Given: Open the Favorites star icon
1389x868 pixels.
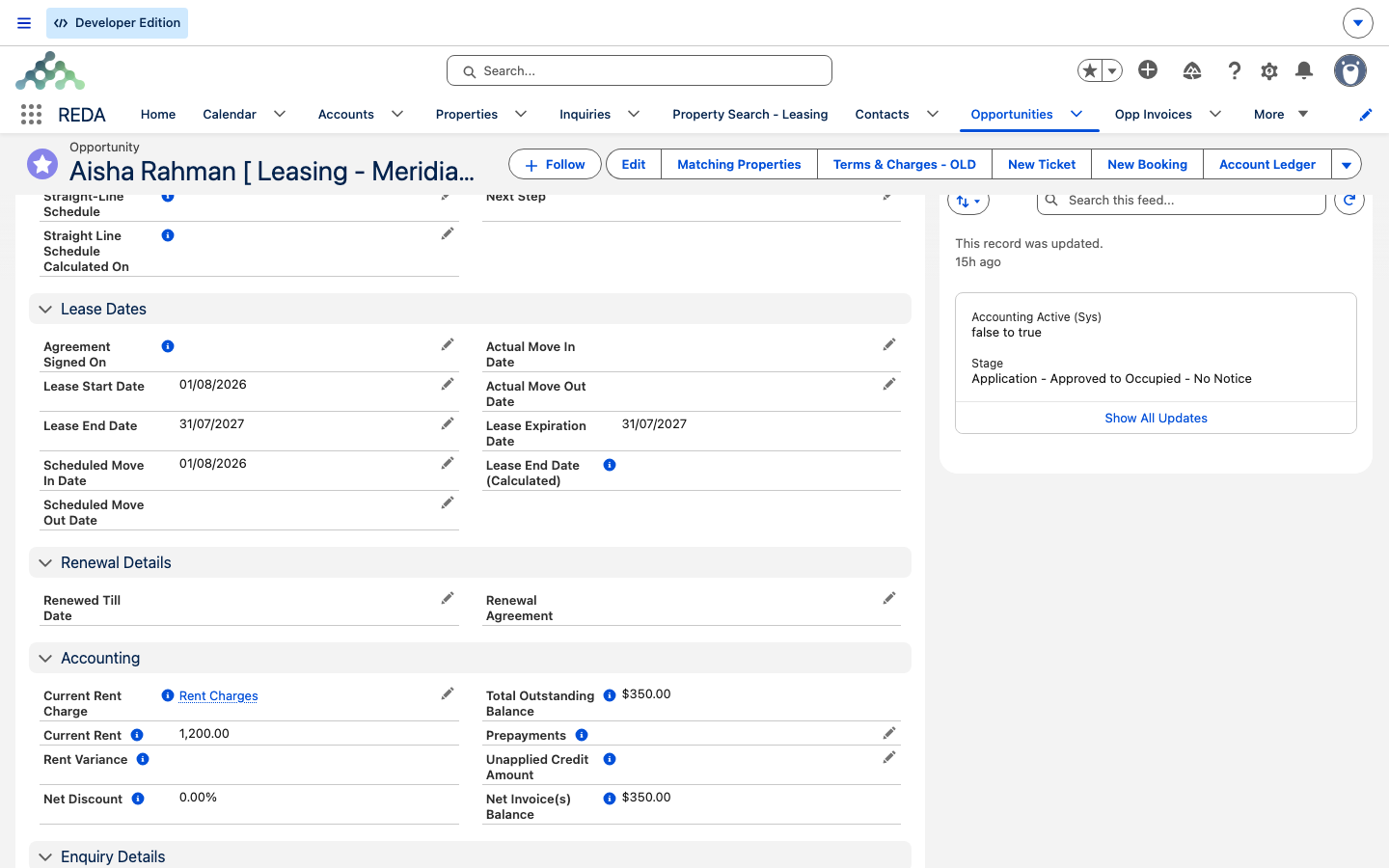Looking at the screenshot, I should click(1090, 70).
